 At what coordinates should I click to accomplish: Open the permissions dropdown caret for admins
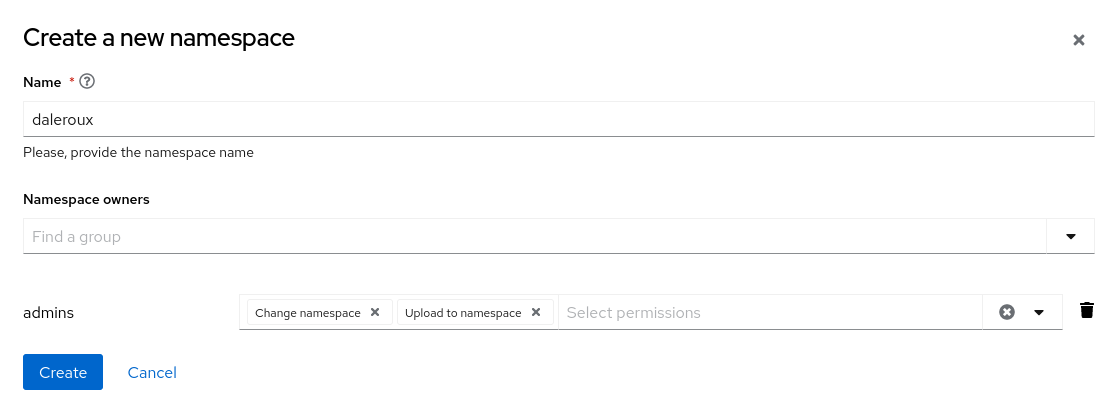[x=1039, y=312]
